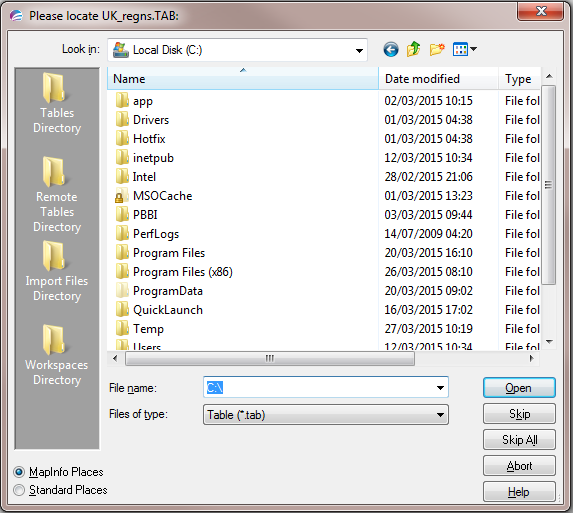Go back to last folder visited

click(391, 49)
